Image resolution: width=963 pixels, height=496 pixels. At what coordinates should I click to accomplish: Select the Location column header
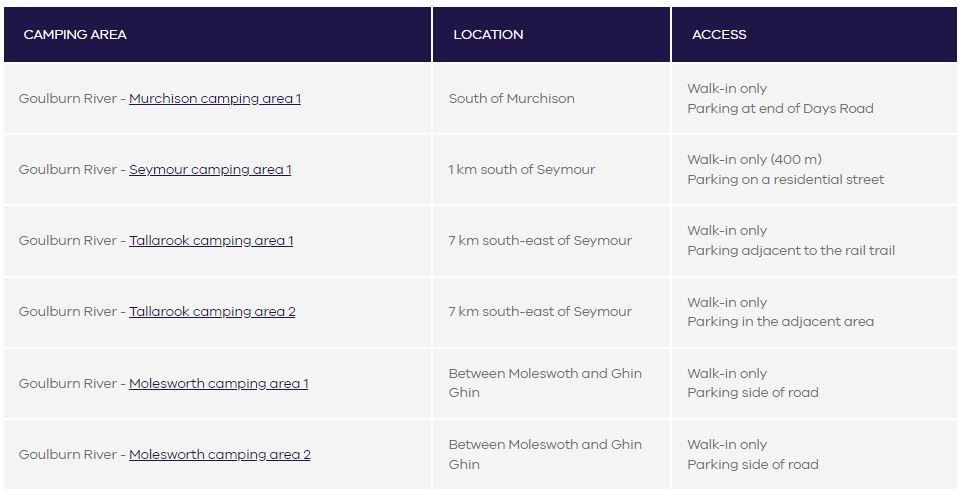coord(488,35)
